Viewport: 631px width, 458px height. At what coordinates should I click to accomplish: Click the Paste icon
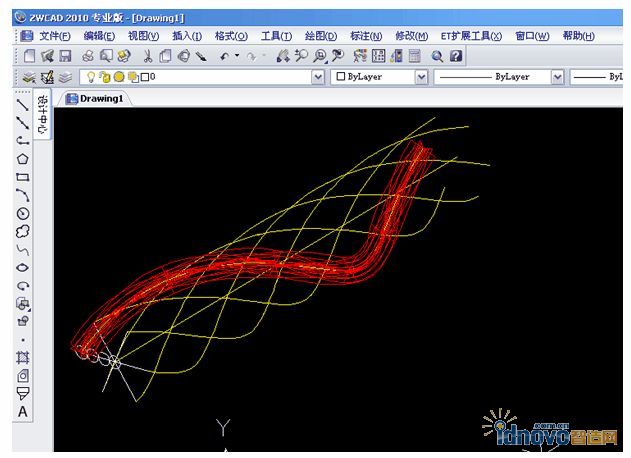pyautogui.click(x=184, y=56)
